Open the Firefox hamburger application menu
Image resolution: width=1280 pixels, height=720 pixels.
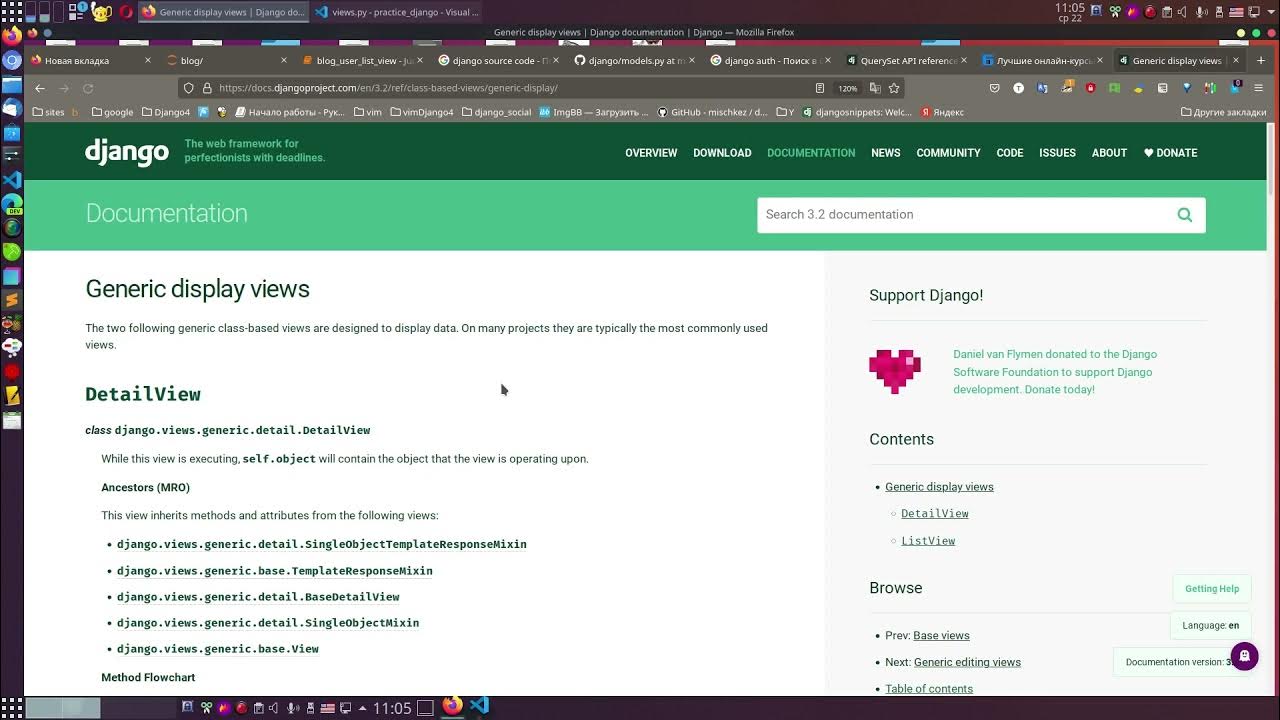[x=1259, y=88]
